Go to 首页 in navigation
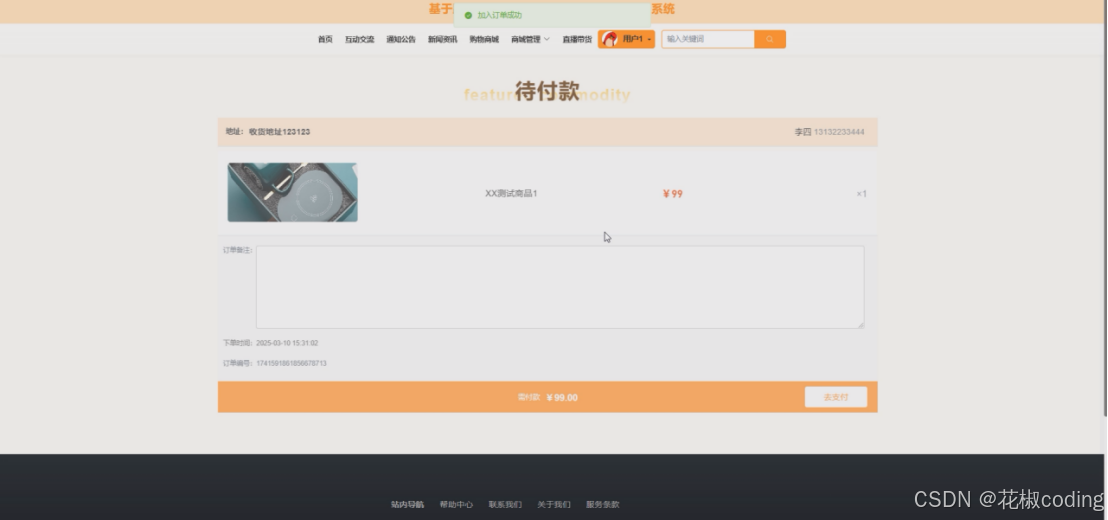The height and width of the screenshot is (520, 1108). click(x=325, y=40)
